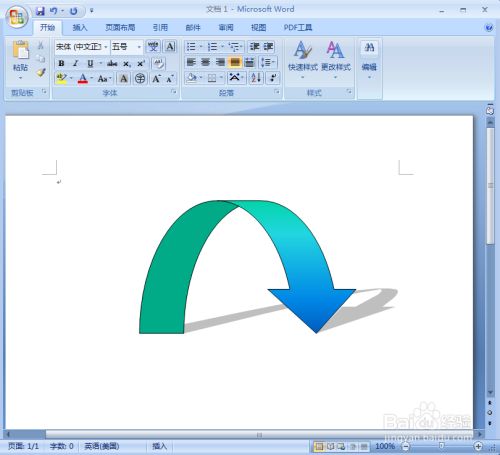Switch to outline view

click(353, 446)
